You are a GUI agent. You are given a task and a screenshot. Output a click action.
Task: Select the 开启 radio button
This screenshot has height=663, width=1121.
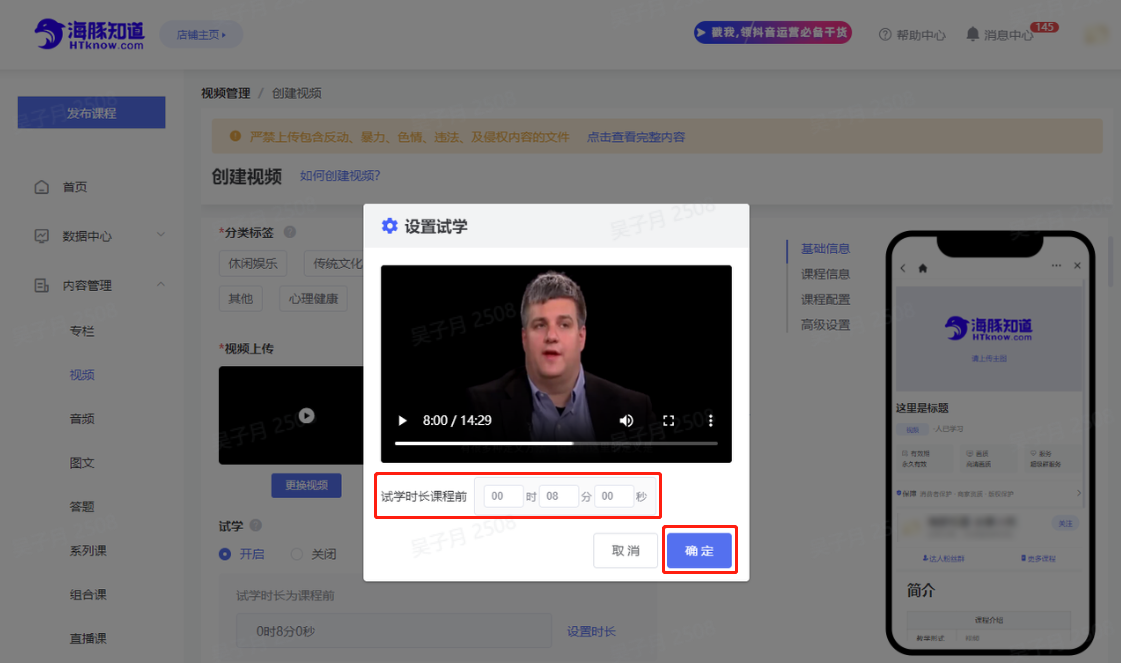tap(224, 554)
